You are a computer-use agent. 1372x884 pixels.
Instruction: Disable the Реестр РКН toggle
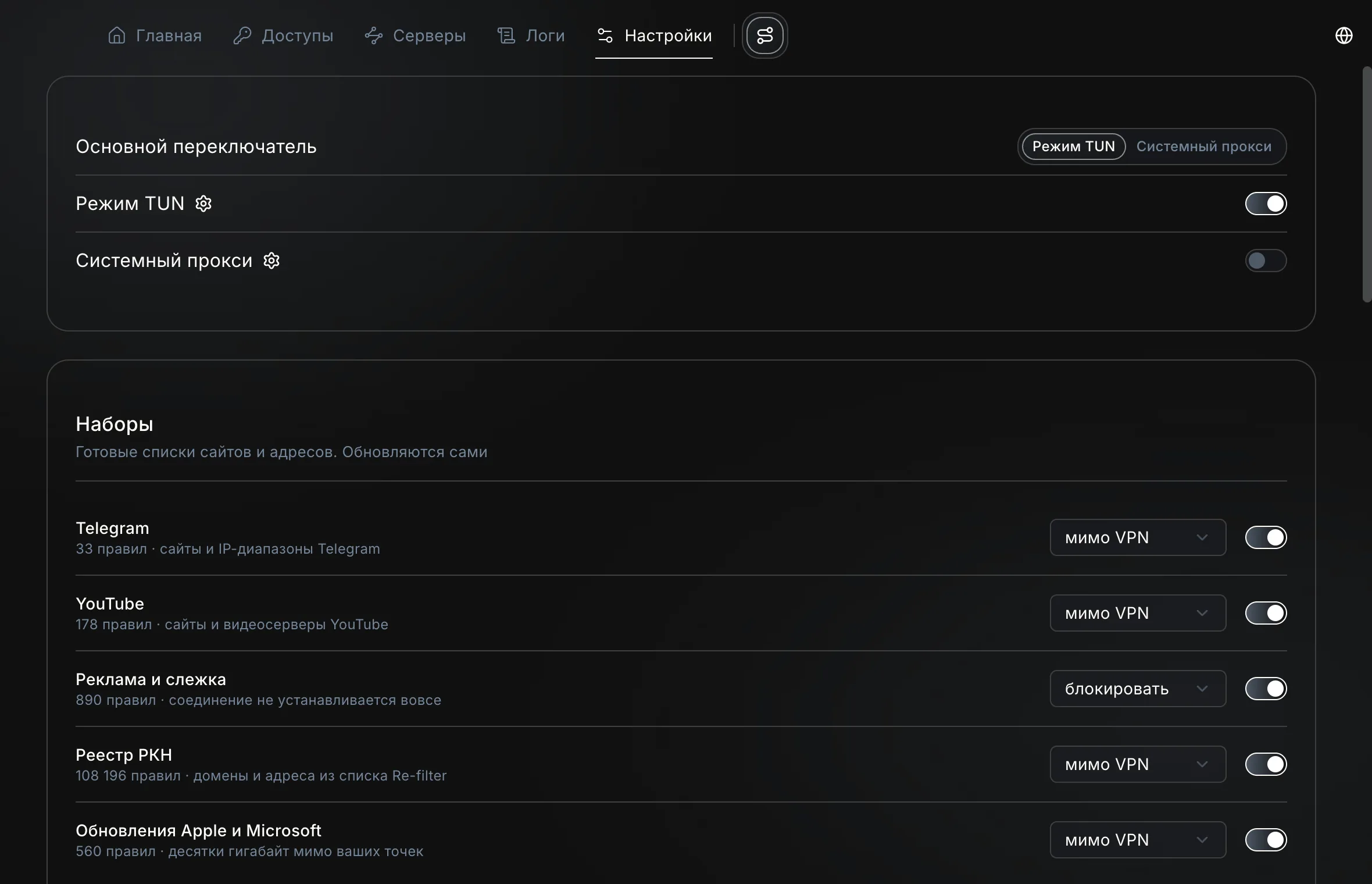(x=1266, y=764)
